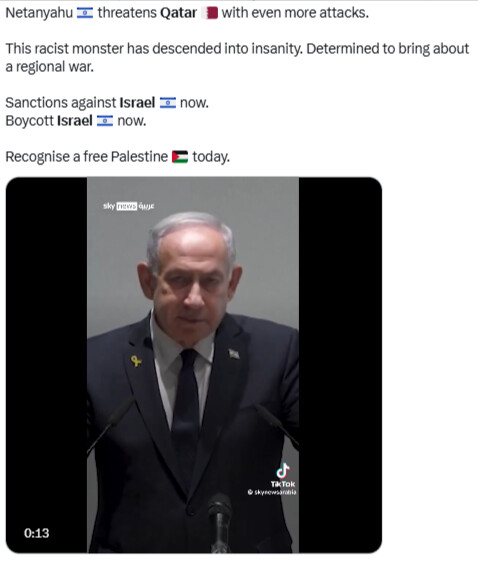Click the black bar right of video

340,365
